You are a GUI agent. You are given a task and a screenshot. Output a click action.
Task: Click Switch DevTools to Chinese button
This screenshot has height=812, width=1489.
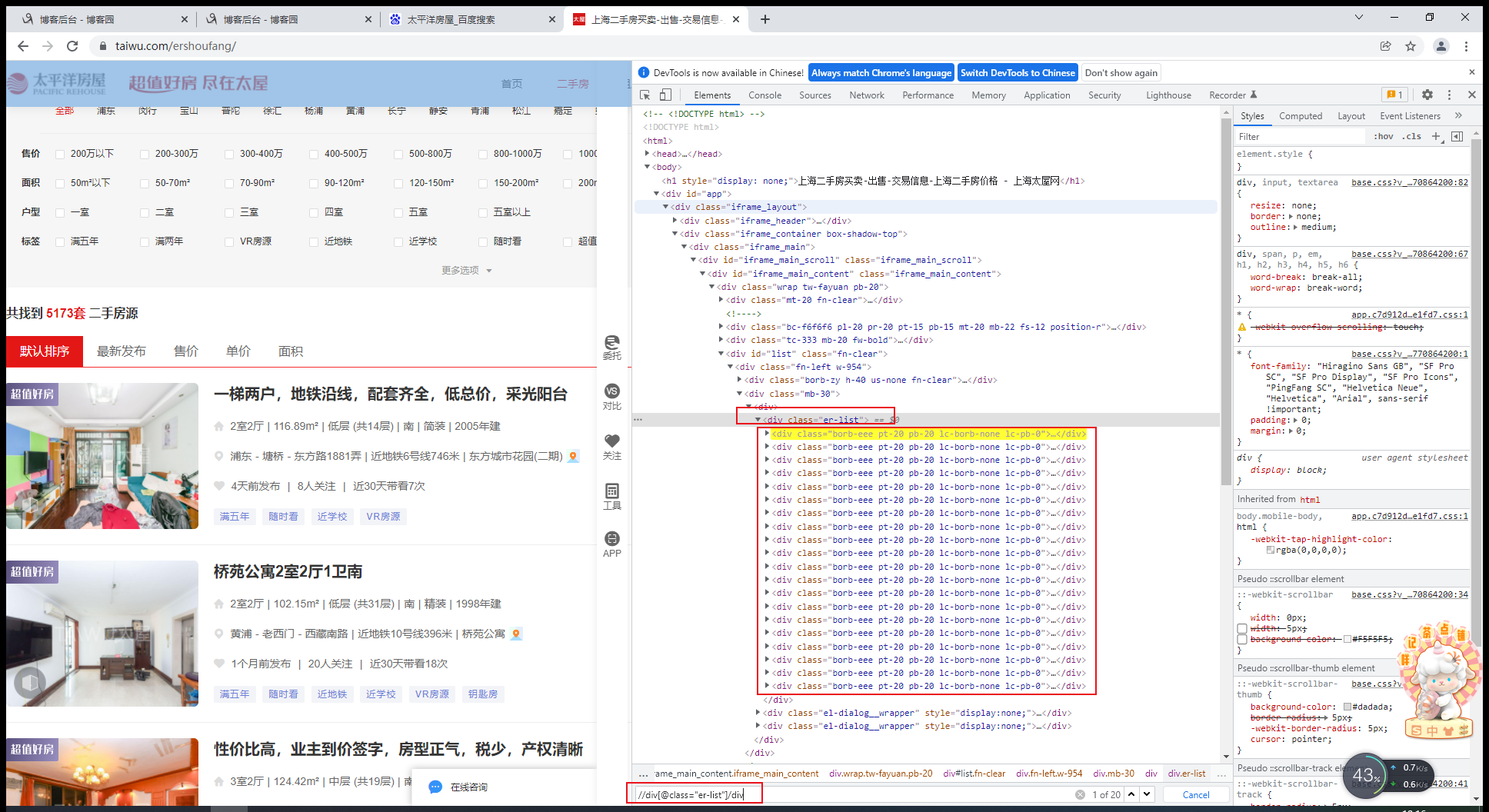click(1018, 73)
